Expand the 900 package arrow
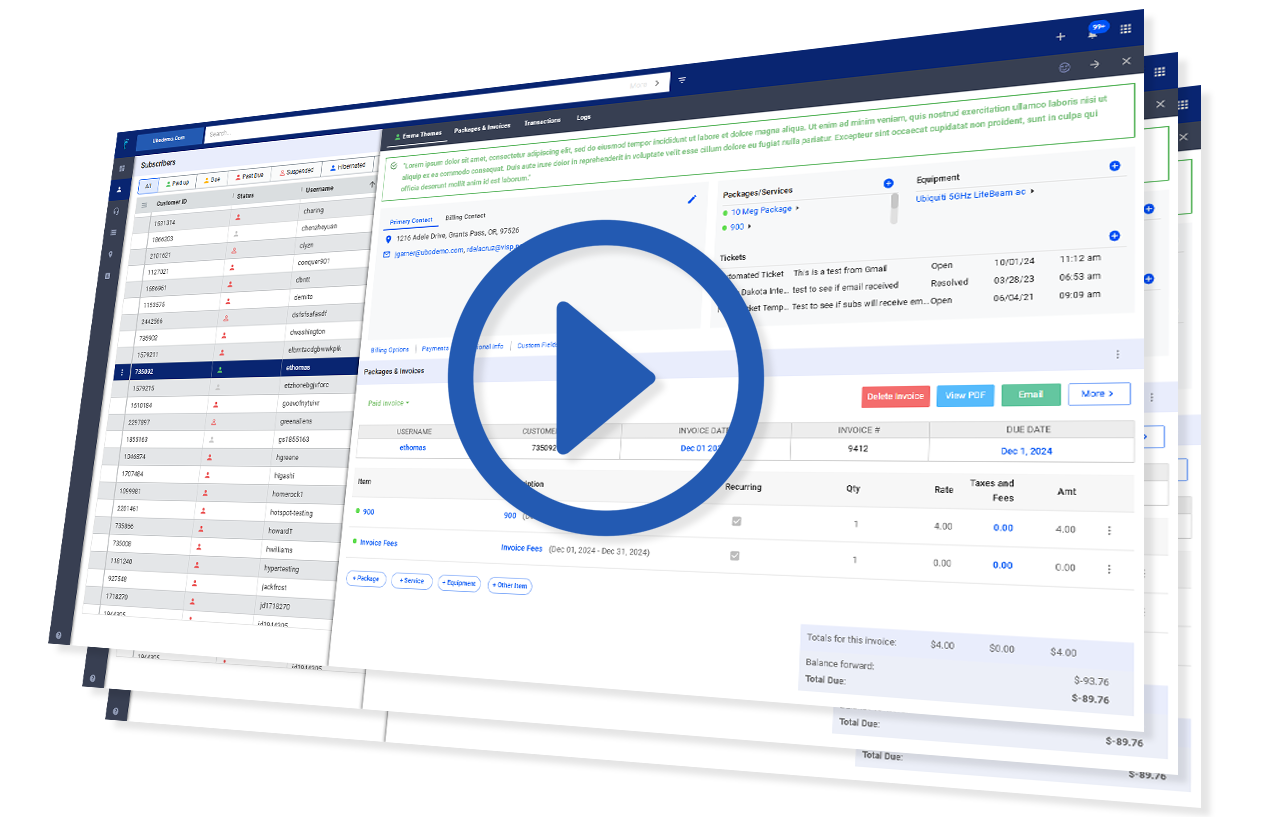 749,226
